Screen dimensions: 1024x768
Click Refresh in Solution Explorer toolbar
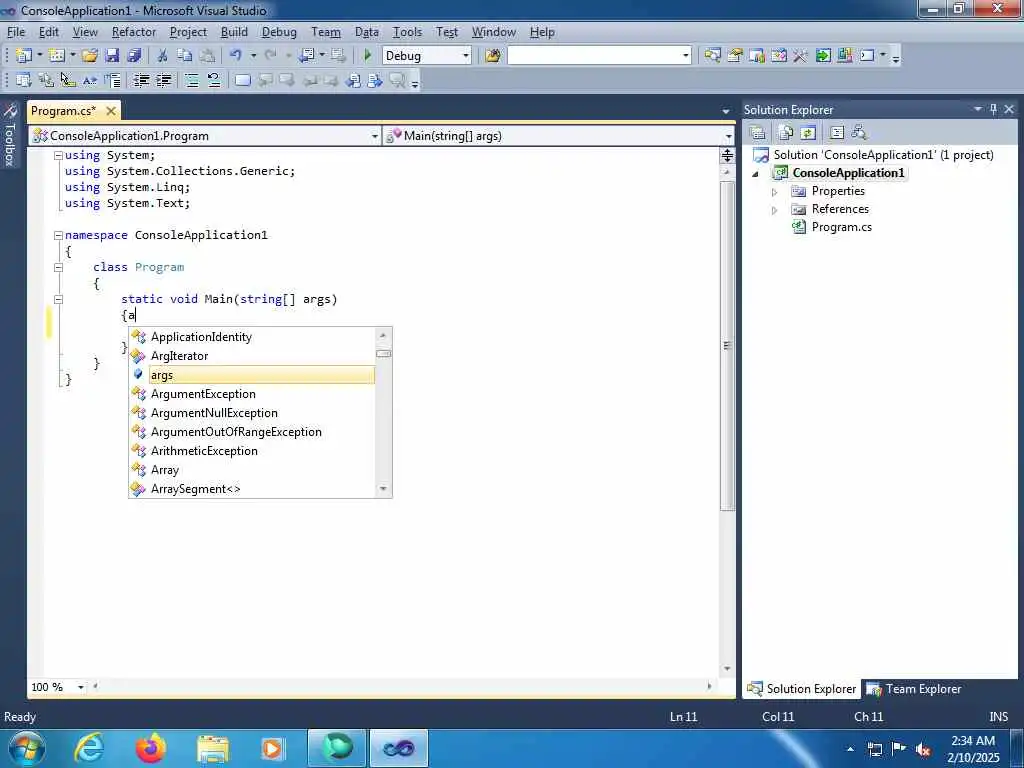[x=808, y=133]
